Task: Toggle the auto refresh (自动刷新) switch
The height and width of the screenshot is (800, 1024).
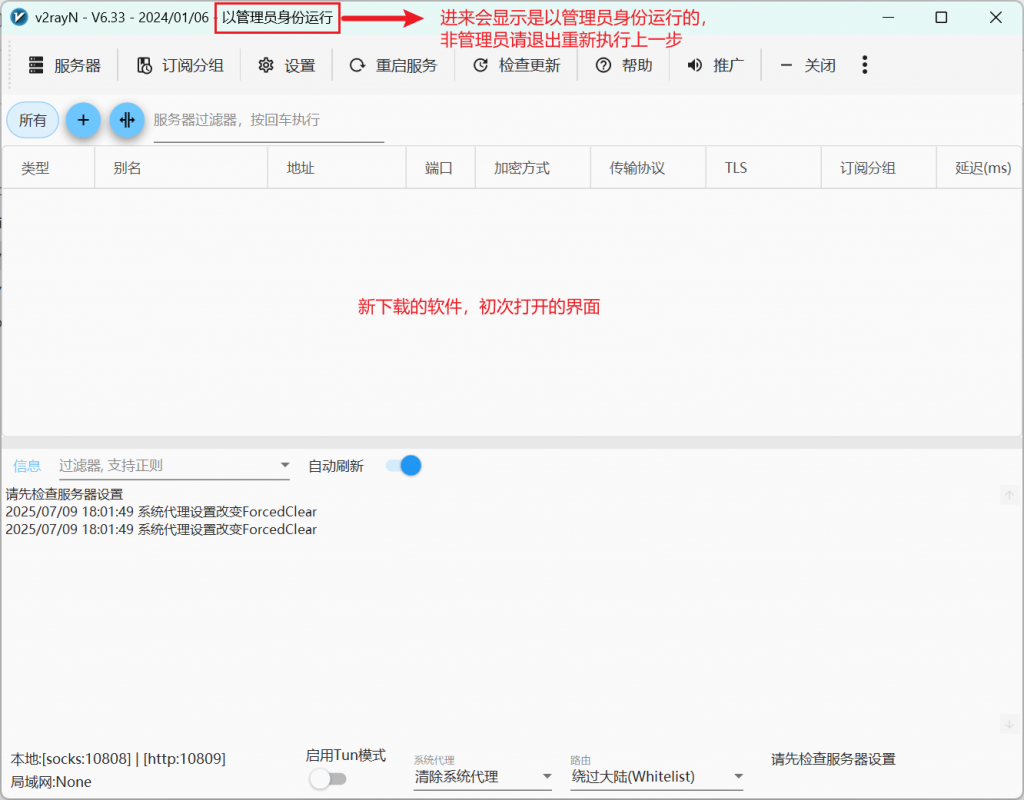Action: point(404,465)
